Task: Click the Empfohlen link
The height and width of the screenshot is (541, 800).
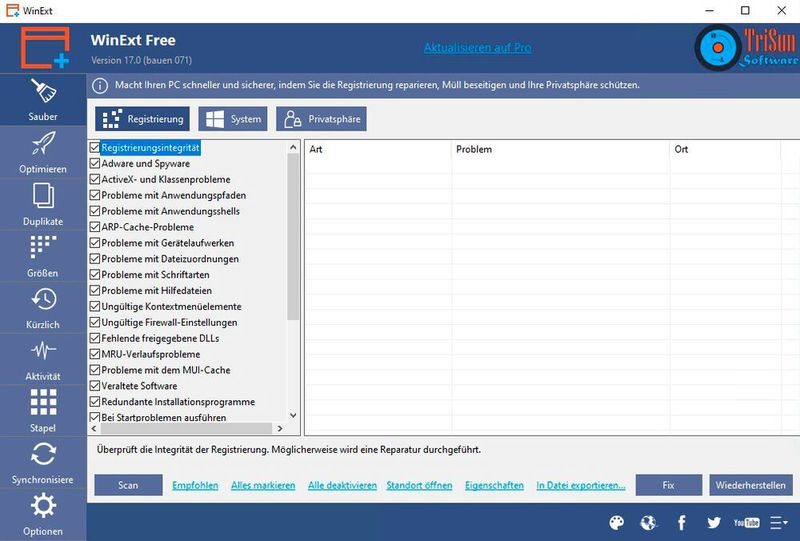Action: click(x=195, y=485)
